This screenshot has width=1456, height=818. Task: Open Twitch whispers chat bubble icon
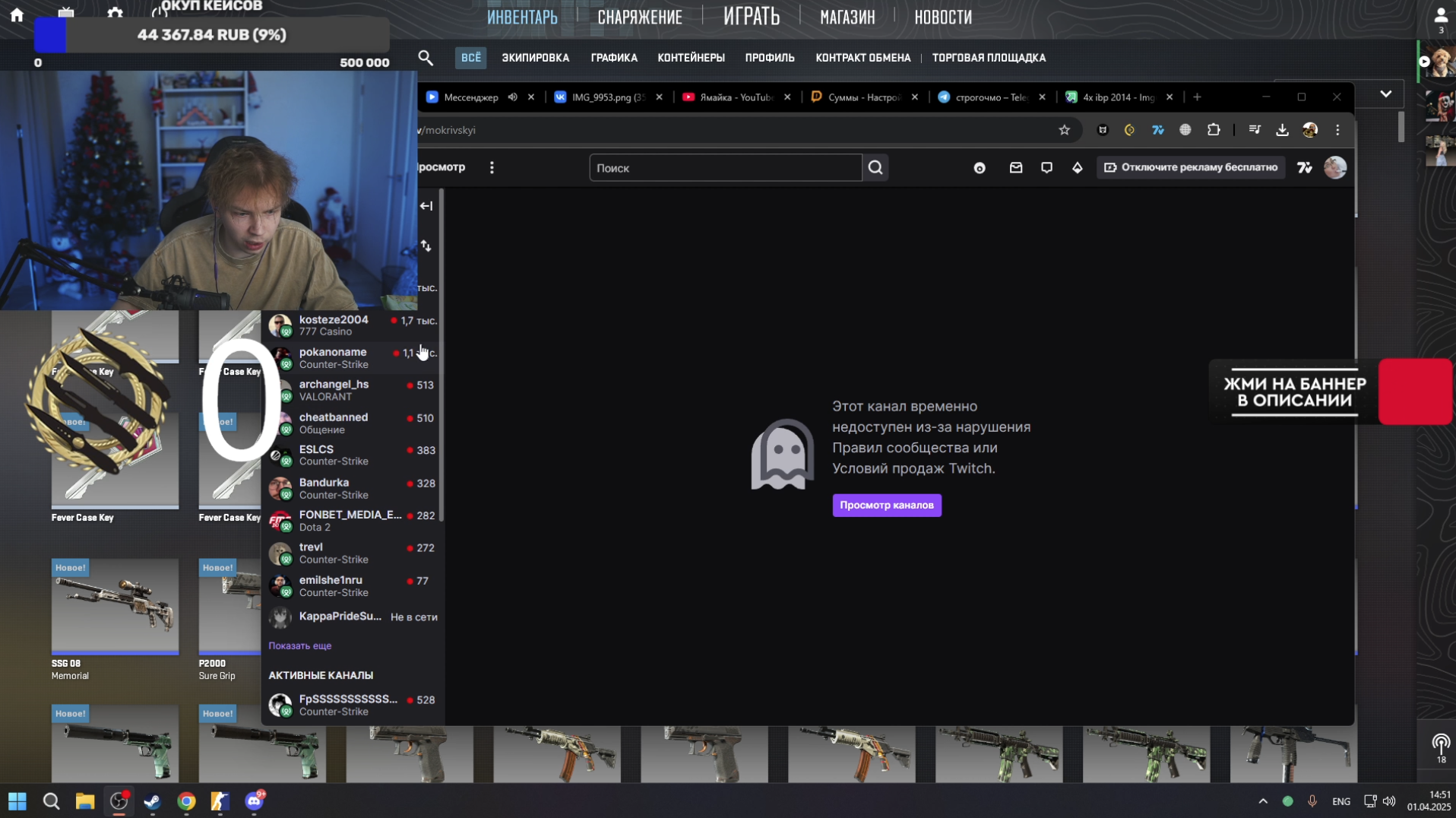pos(1046,168)
